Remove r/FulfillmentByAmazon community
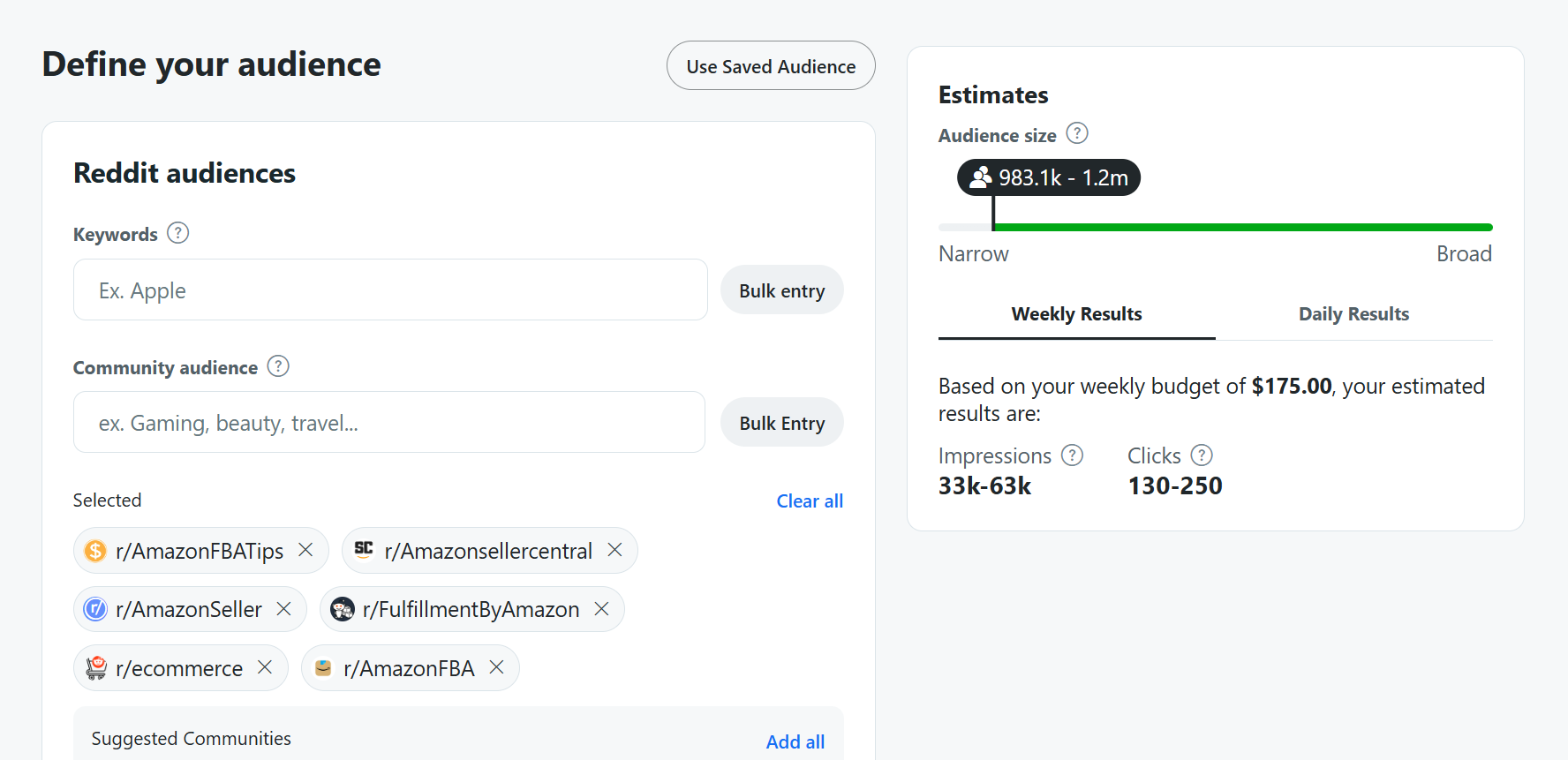This screenshot has height=760, width=1568. pos(601,609)
